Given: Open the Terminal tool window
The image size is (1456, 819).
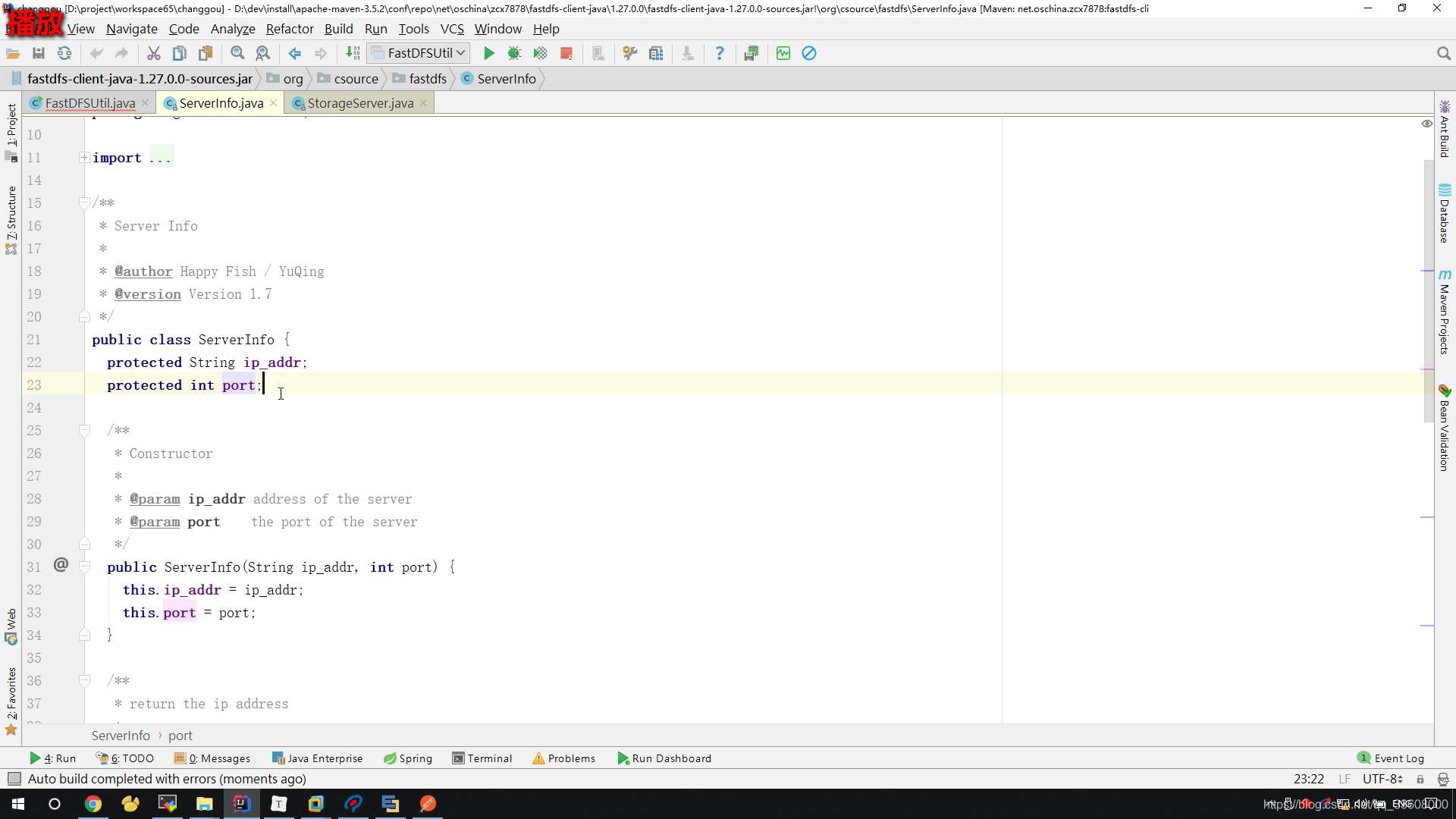Looking at the screenshot, I should (x=482, y=758).
